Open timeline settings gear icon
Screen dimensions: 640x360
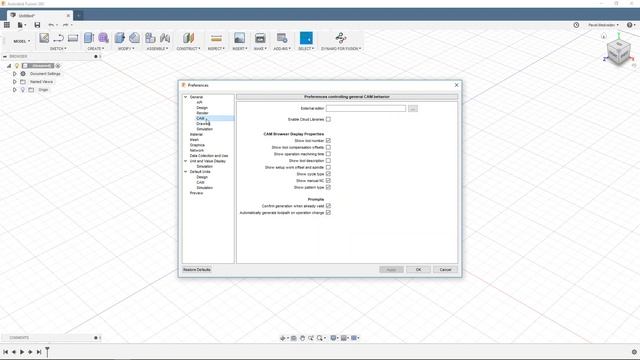pyautogui.click(x=634, y=352)
